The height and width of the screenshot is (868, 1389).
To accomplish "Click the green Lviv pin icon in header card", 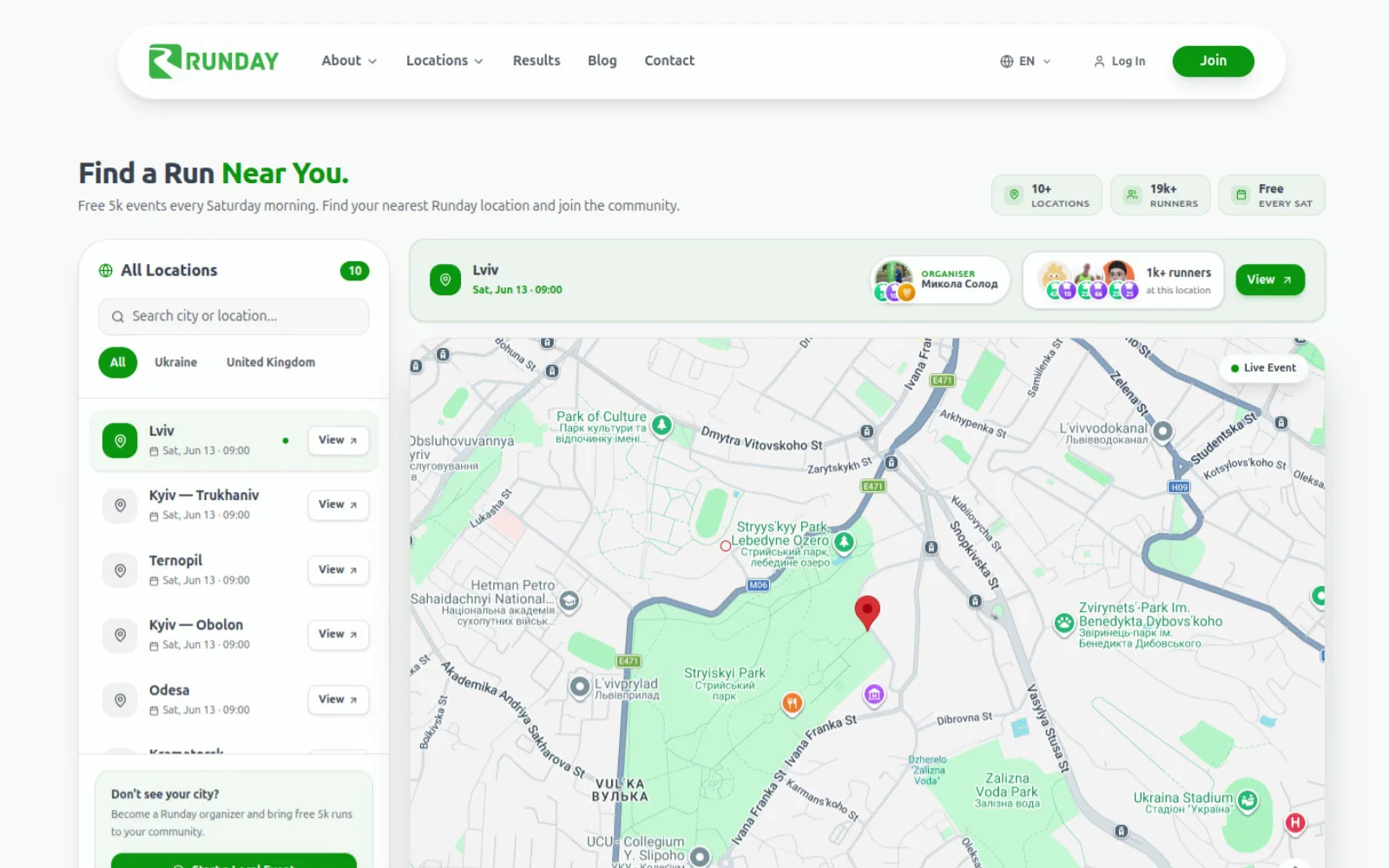I will pos(445,279).
